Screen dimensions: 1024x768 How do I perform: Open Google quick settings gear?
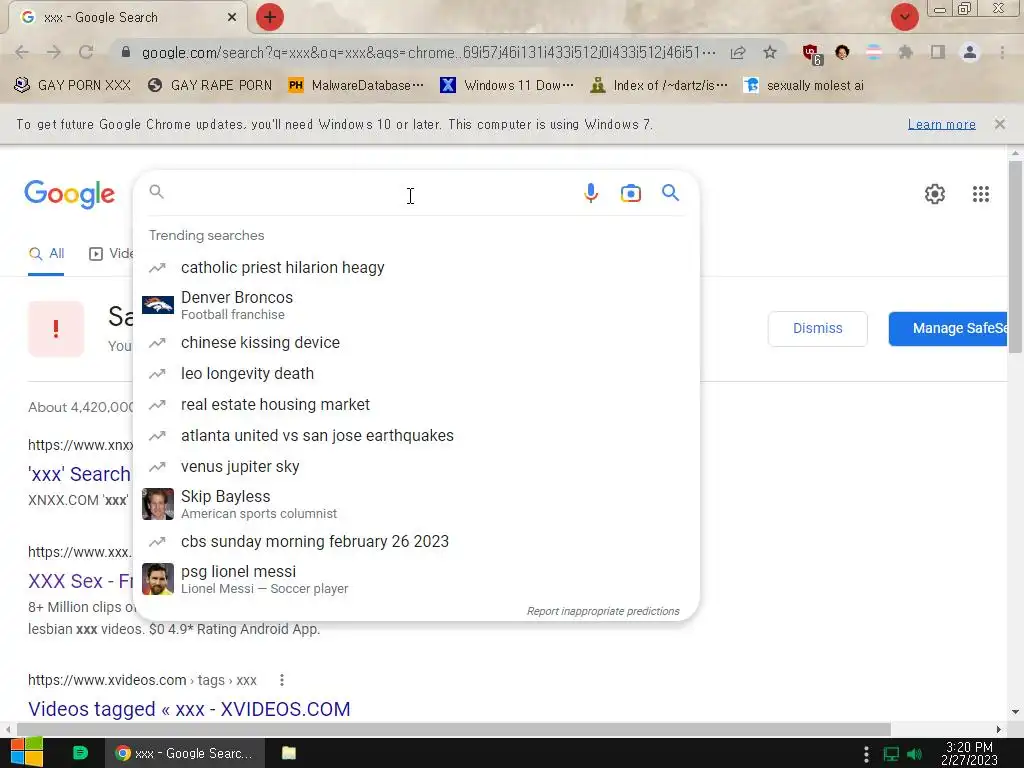pyautogui.click(x=935, y=194)
